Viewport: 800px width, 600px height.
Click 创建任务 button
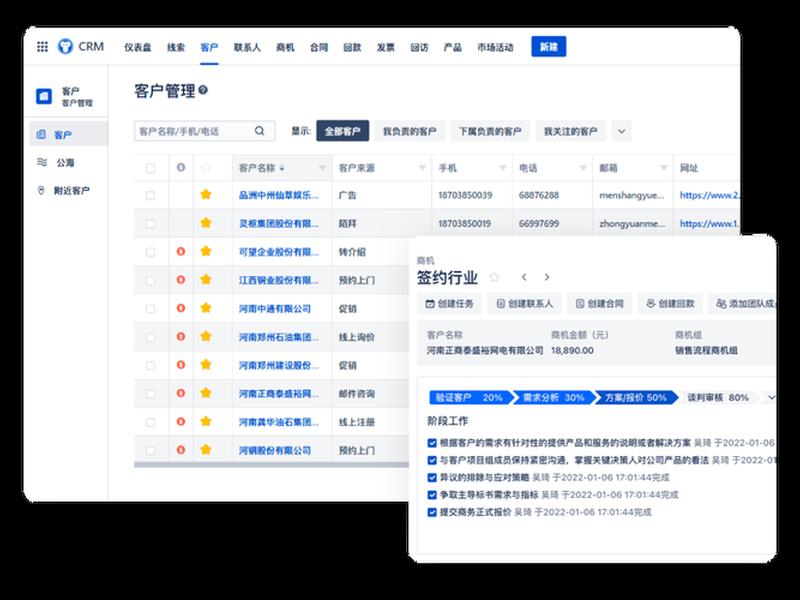(x=449, y=304)
